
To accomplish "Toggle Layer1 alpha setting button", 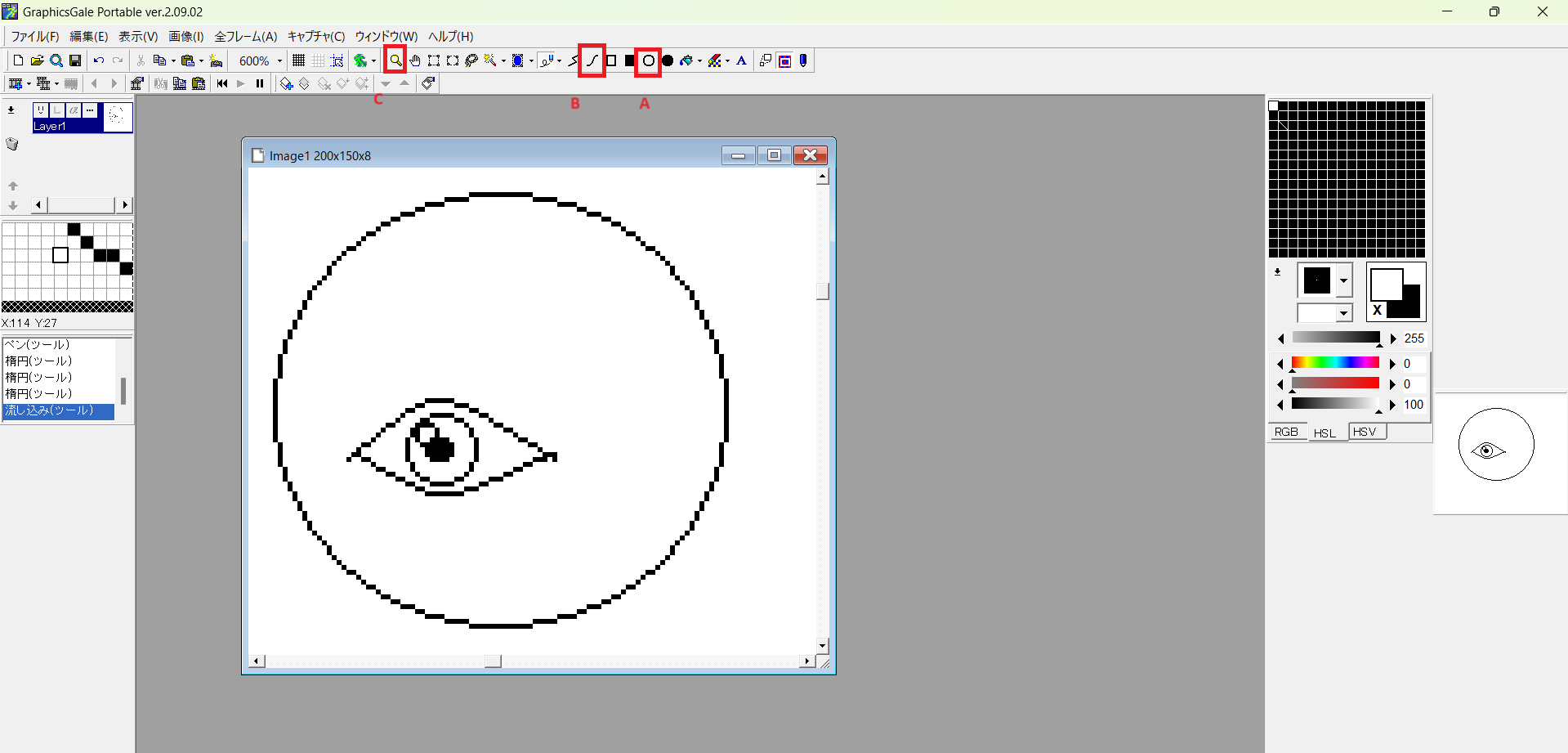I will tap(74, 110).
